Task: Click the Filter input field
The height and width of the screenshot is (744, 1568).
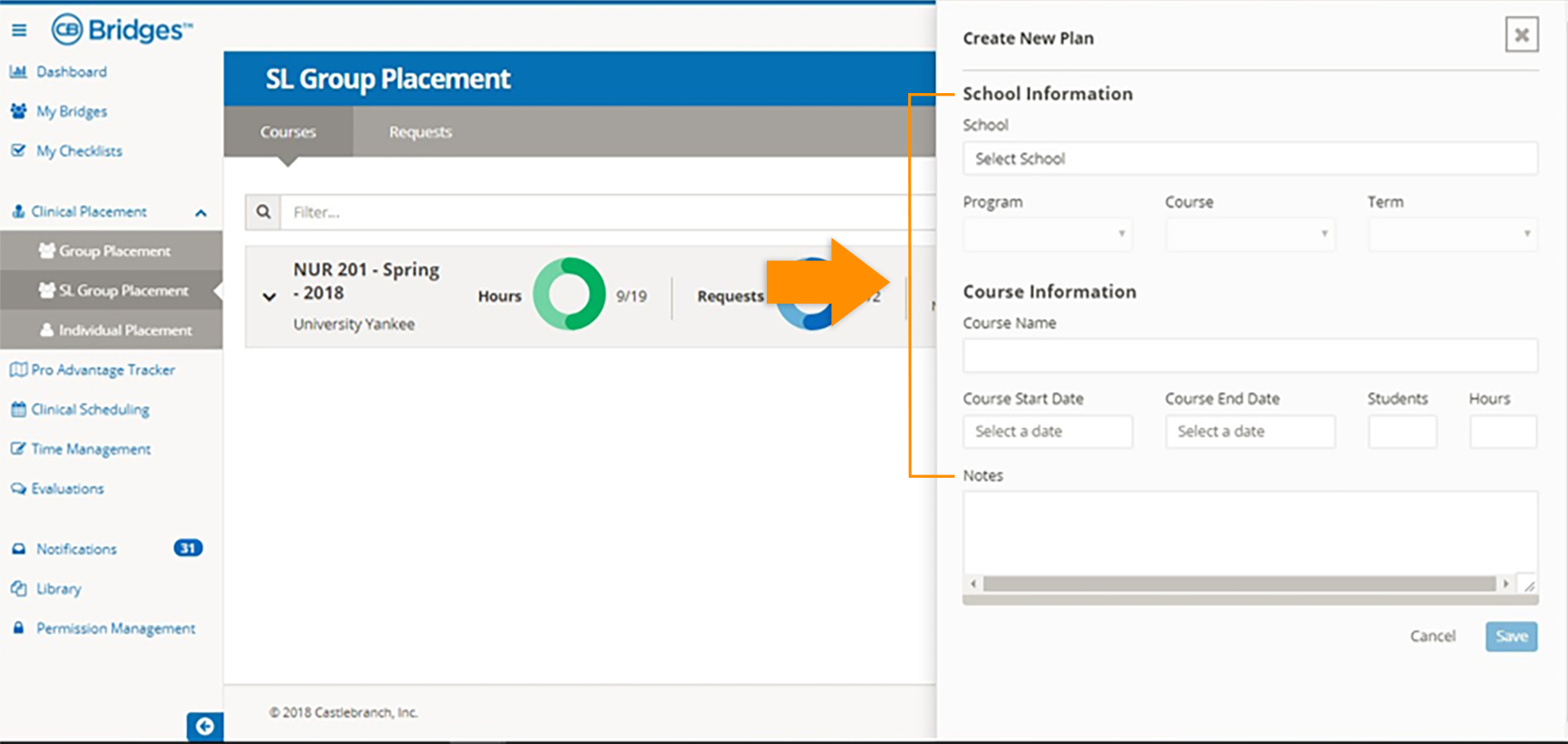Action: pos(608,212)
